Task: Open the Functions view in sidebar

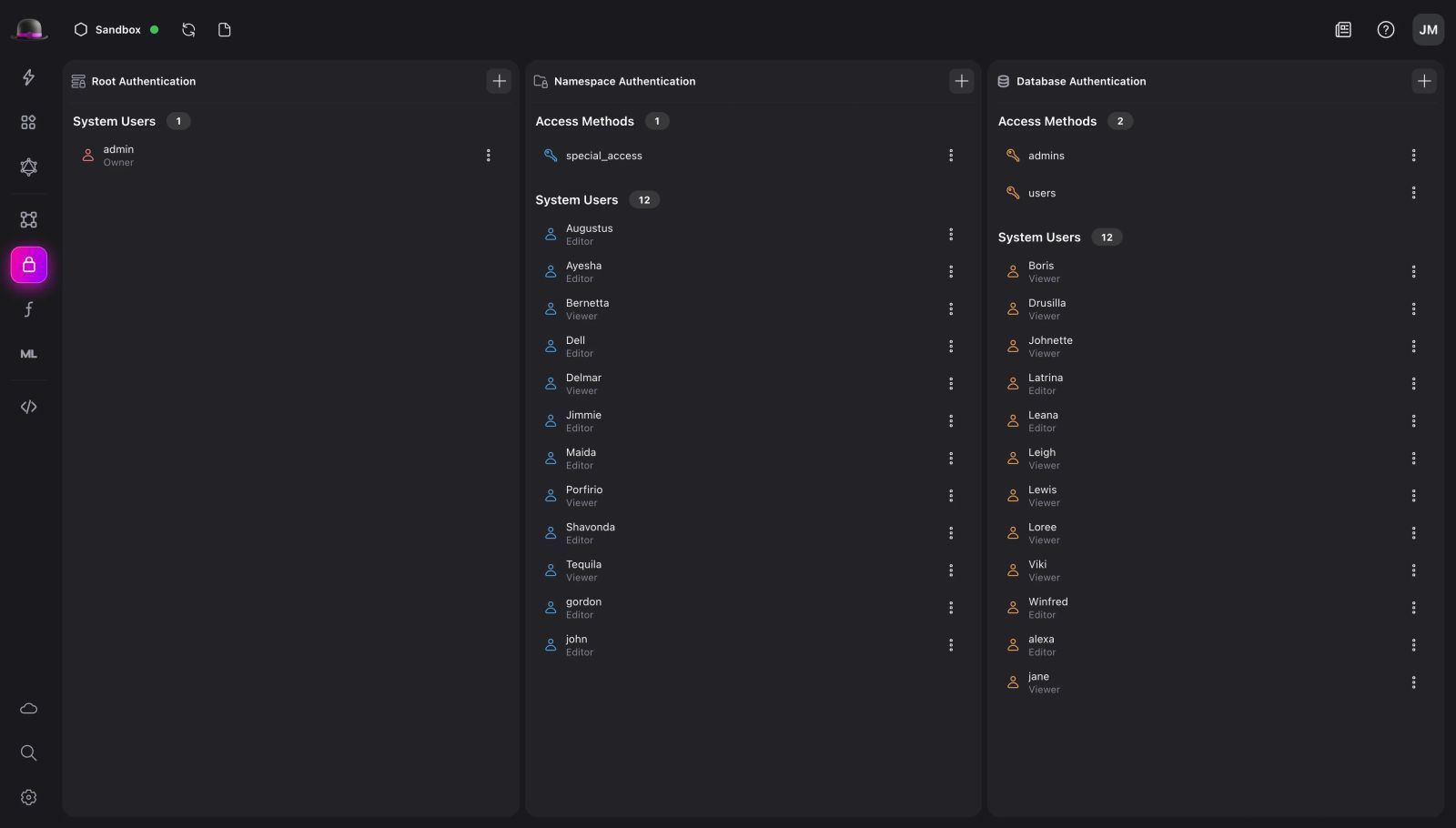Action: point(28,309)
